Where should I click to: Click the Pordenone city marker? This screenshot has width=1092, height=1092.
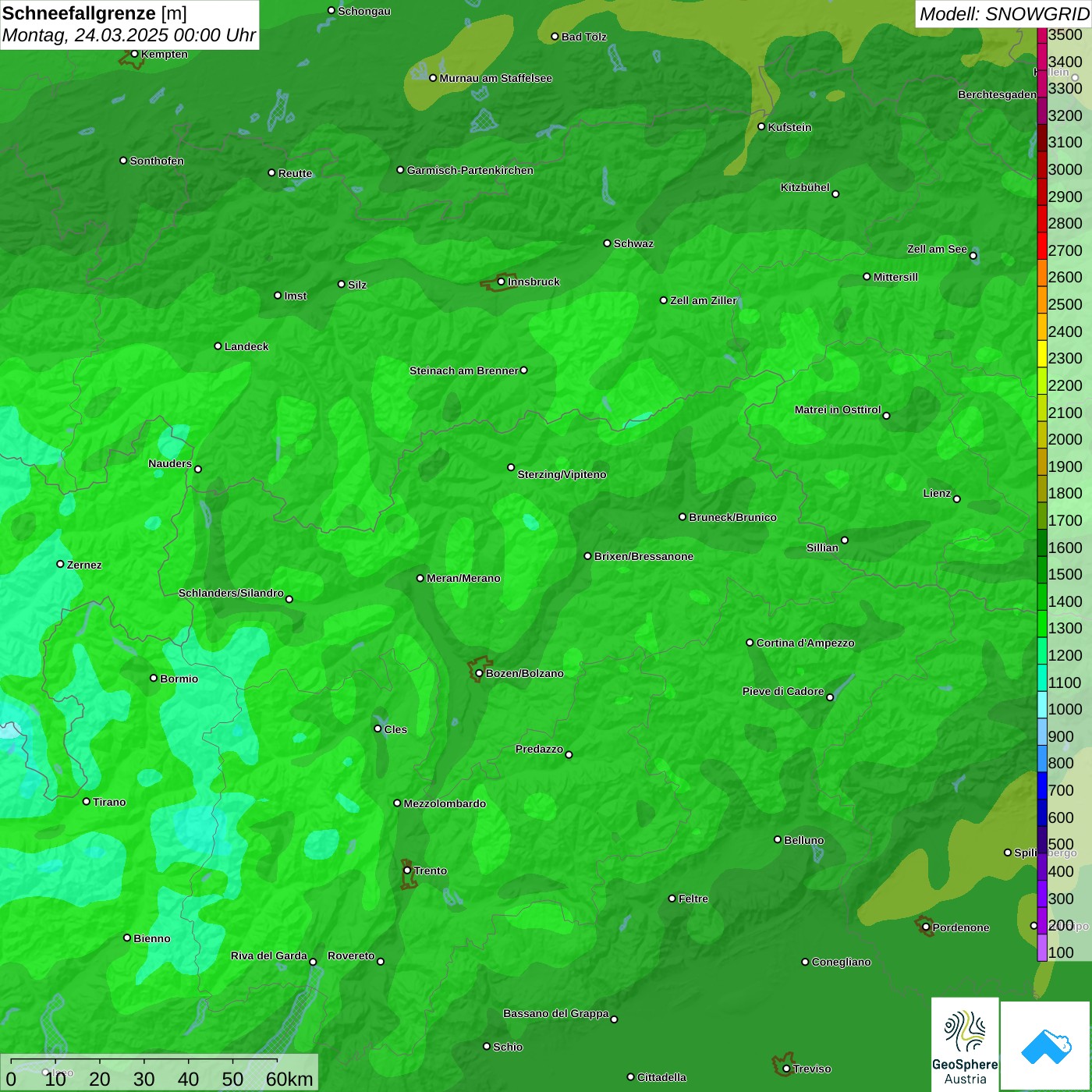tap(926, 927)
